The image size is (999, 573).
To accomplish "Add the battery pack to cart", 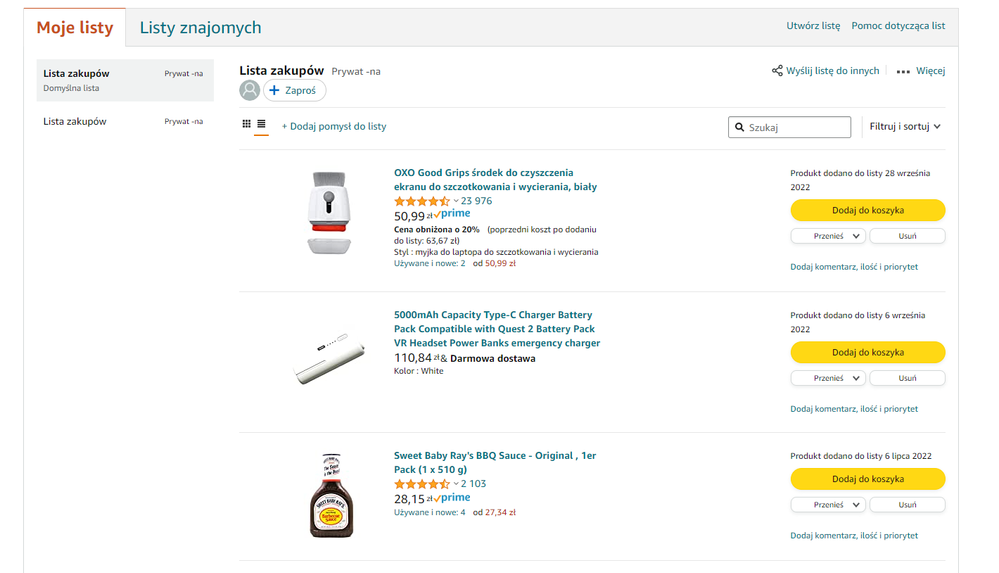I will tap(867, 352).
